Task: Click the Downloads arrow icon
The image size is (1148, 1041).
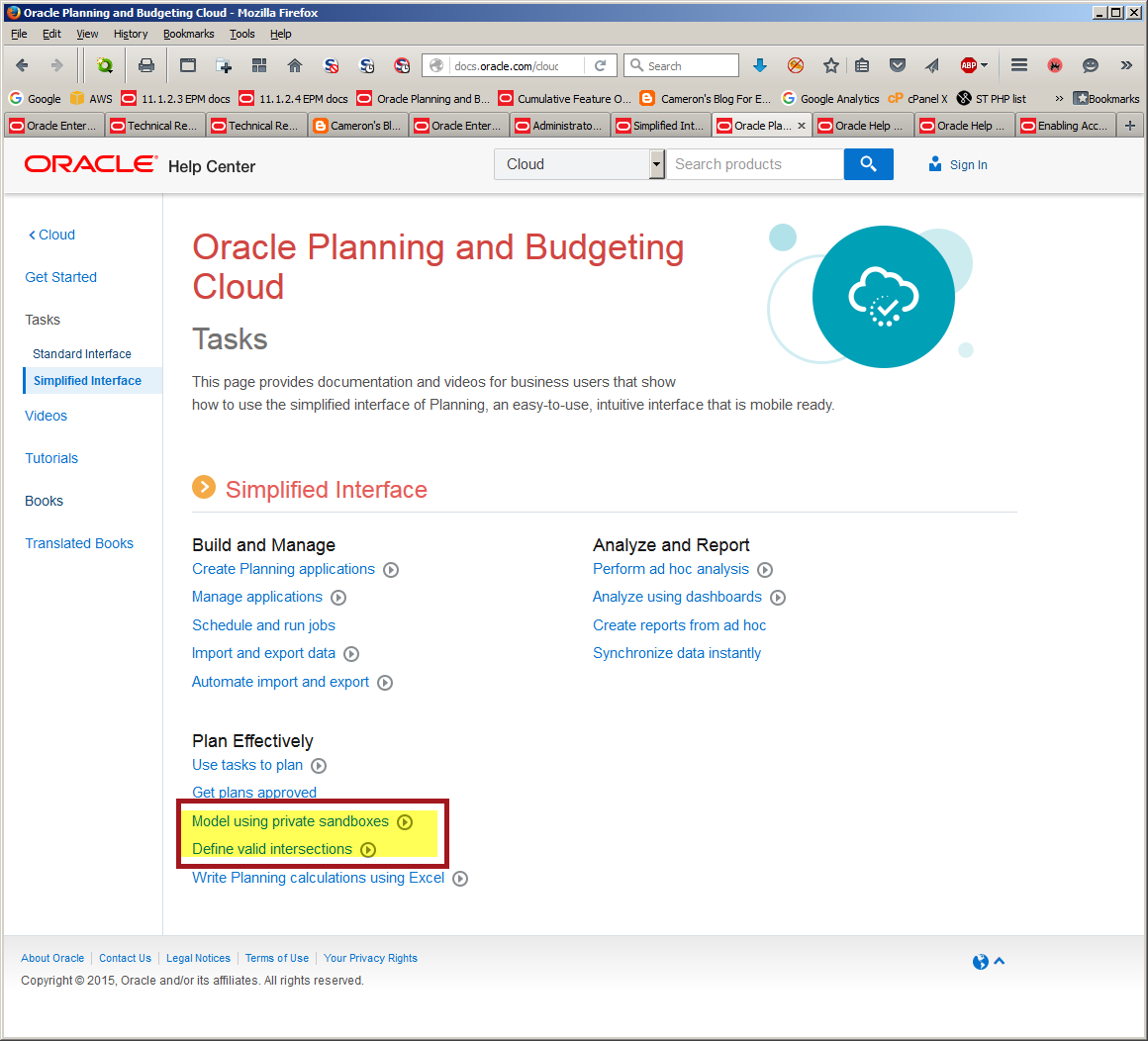Action: pyautogui.click(x=760, y=66)
